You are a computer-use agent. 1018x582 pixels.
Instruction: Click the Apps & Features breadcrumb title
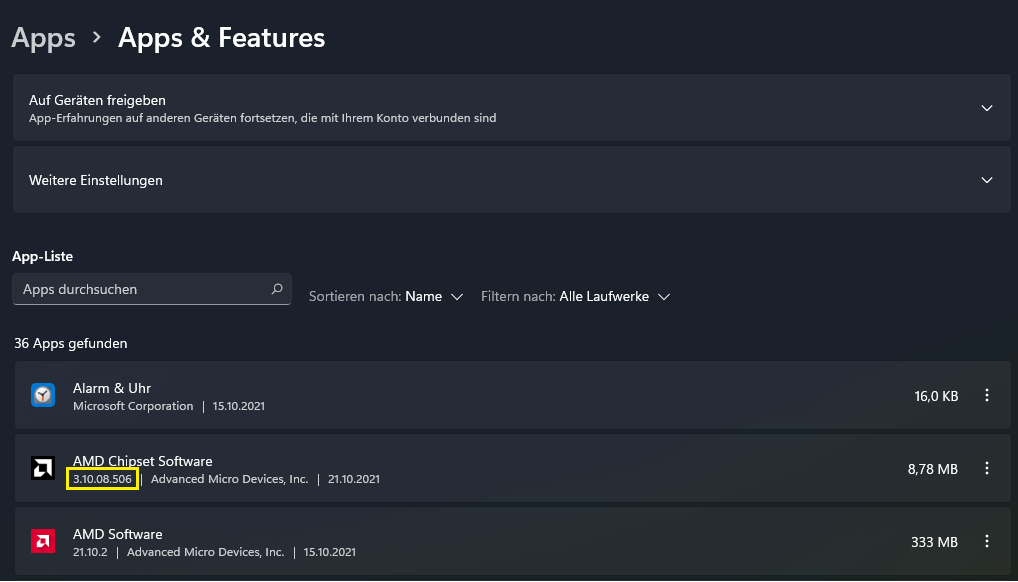(x=221, y=38)
